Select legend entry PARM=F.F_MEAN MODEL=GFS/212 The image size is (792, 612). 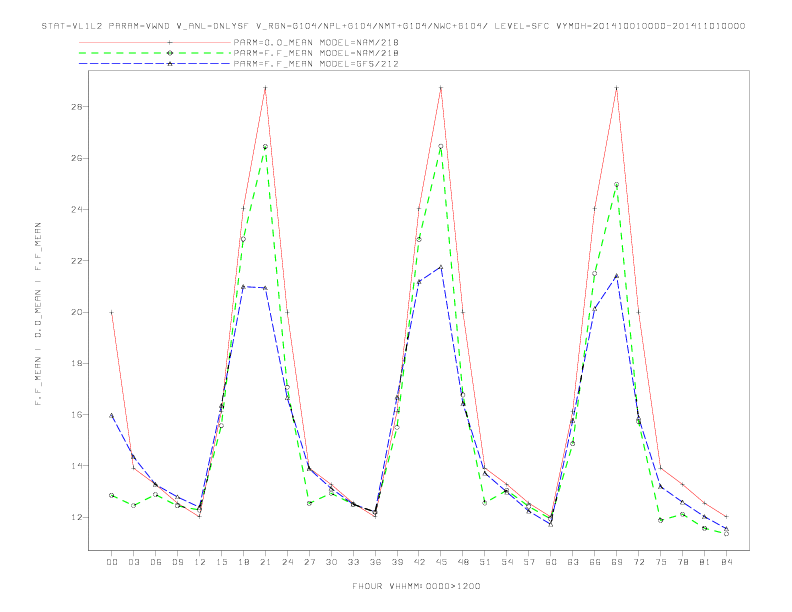pyautogui.click(x=316, y=64)
